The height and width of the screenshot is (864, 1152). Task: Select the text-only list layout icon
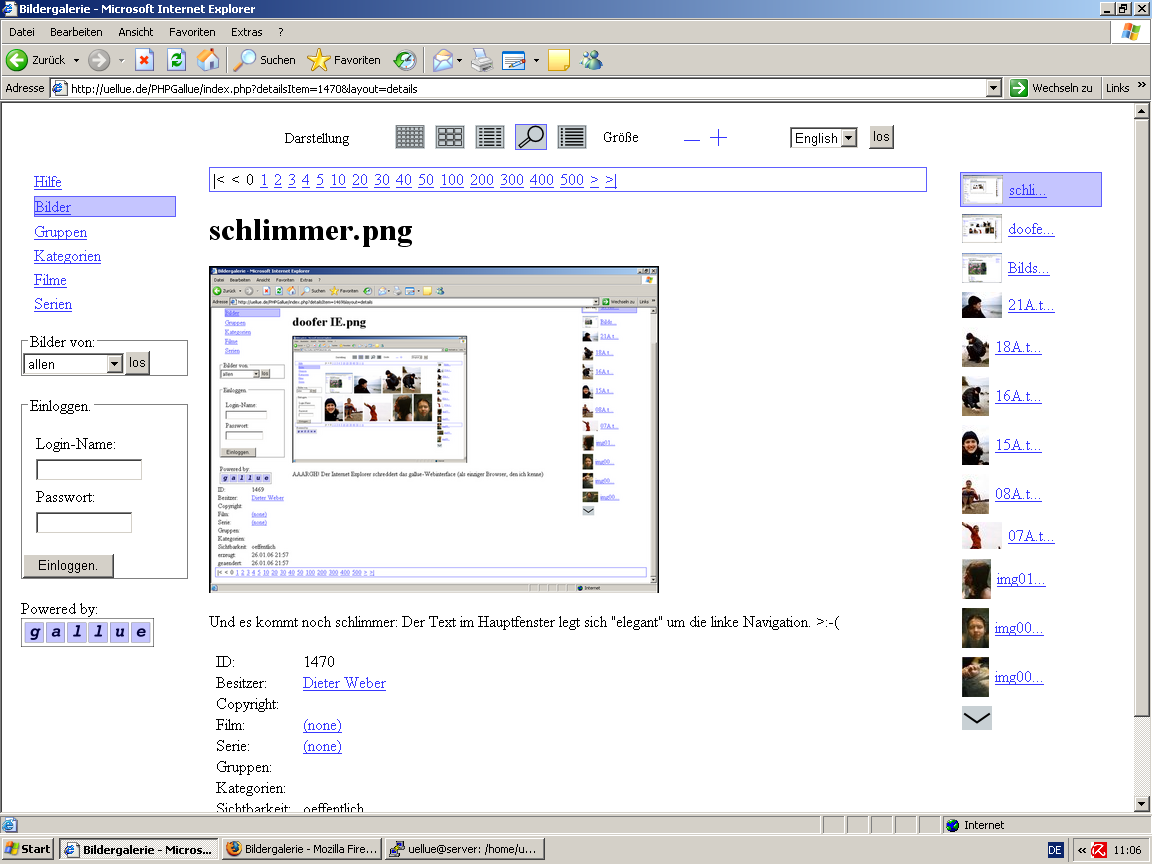(x=571, y=137)
